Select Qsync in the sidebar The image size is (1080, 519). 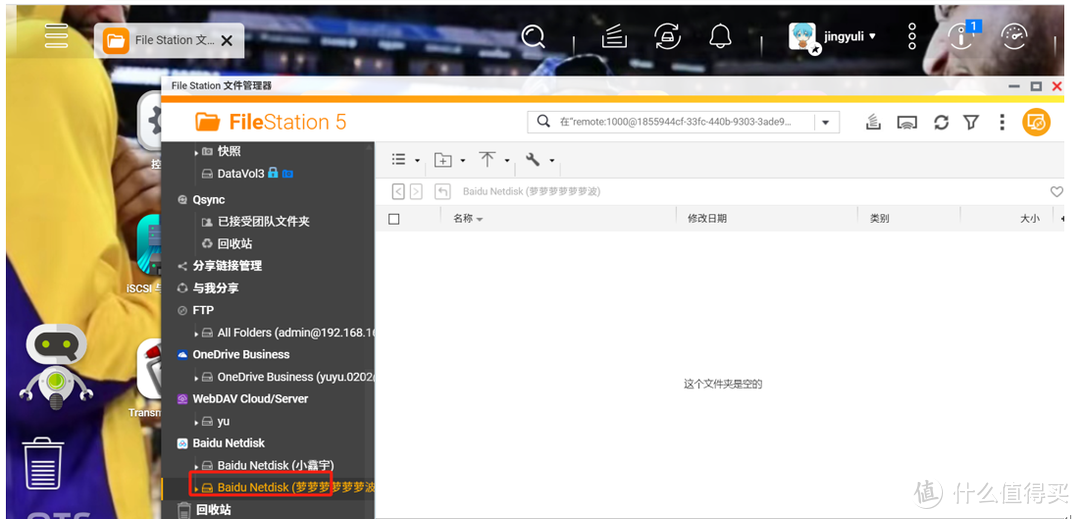(x=209, y=200)
